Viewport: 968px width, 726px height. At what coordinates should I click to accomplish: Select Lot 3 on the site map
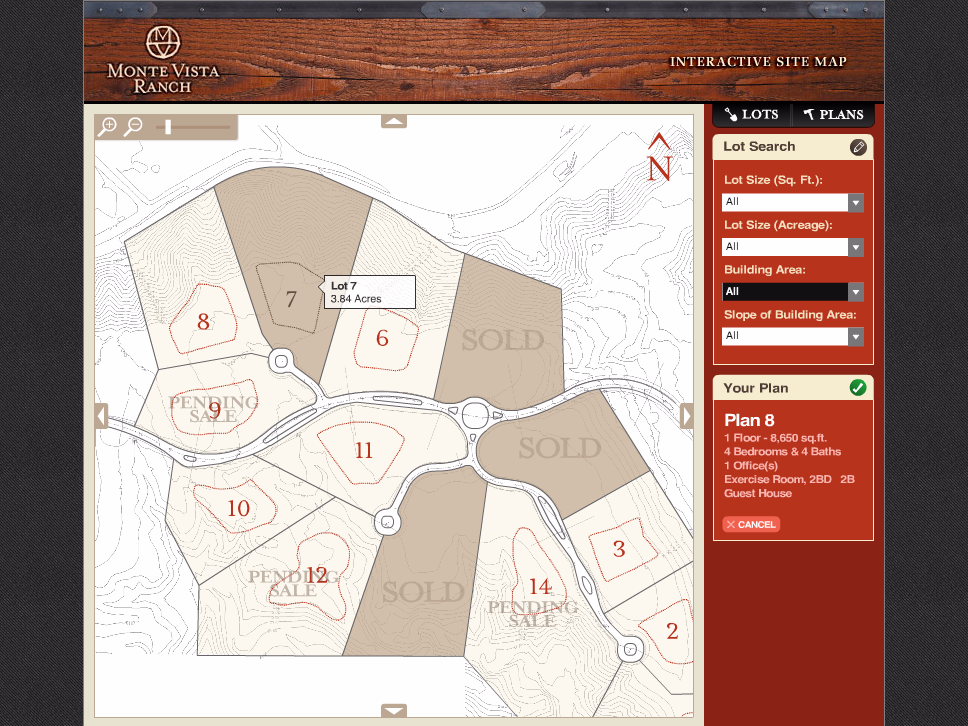(619, 549)
